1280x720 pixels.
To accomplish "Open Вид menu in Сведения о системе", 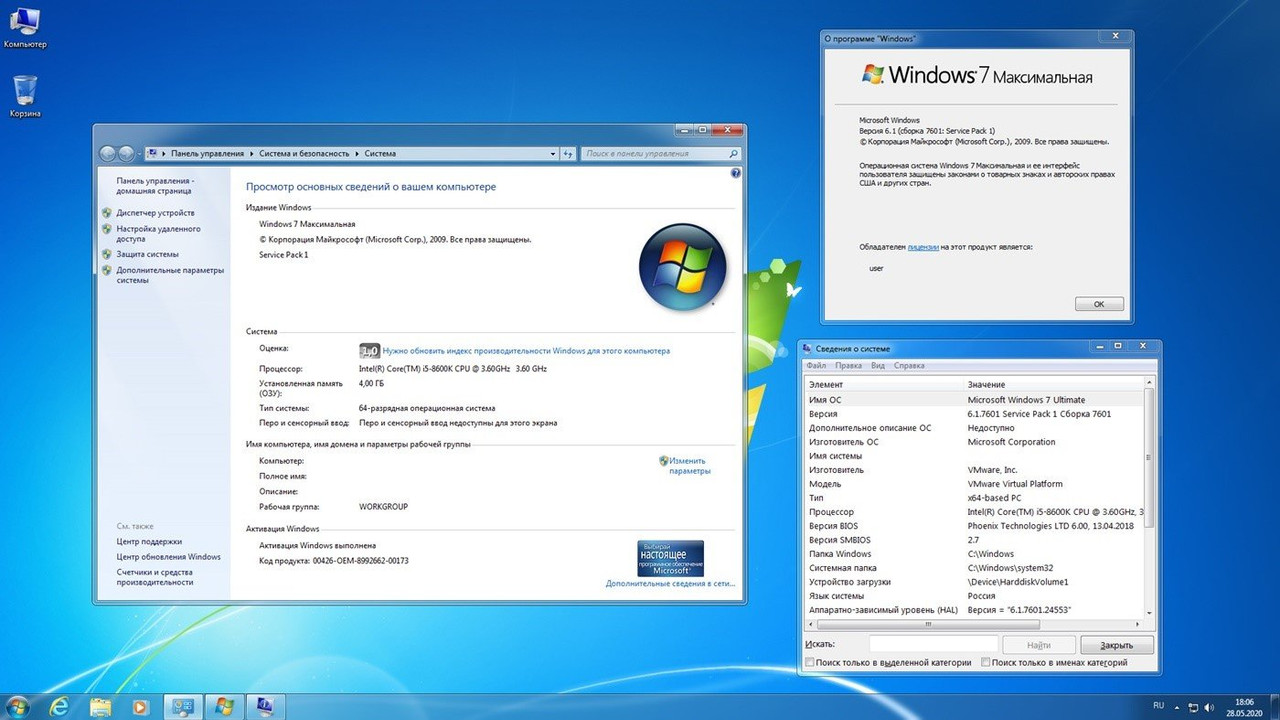I will point(878,366).
